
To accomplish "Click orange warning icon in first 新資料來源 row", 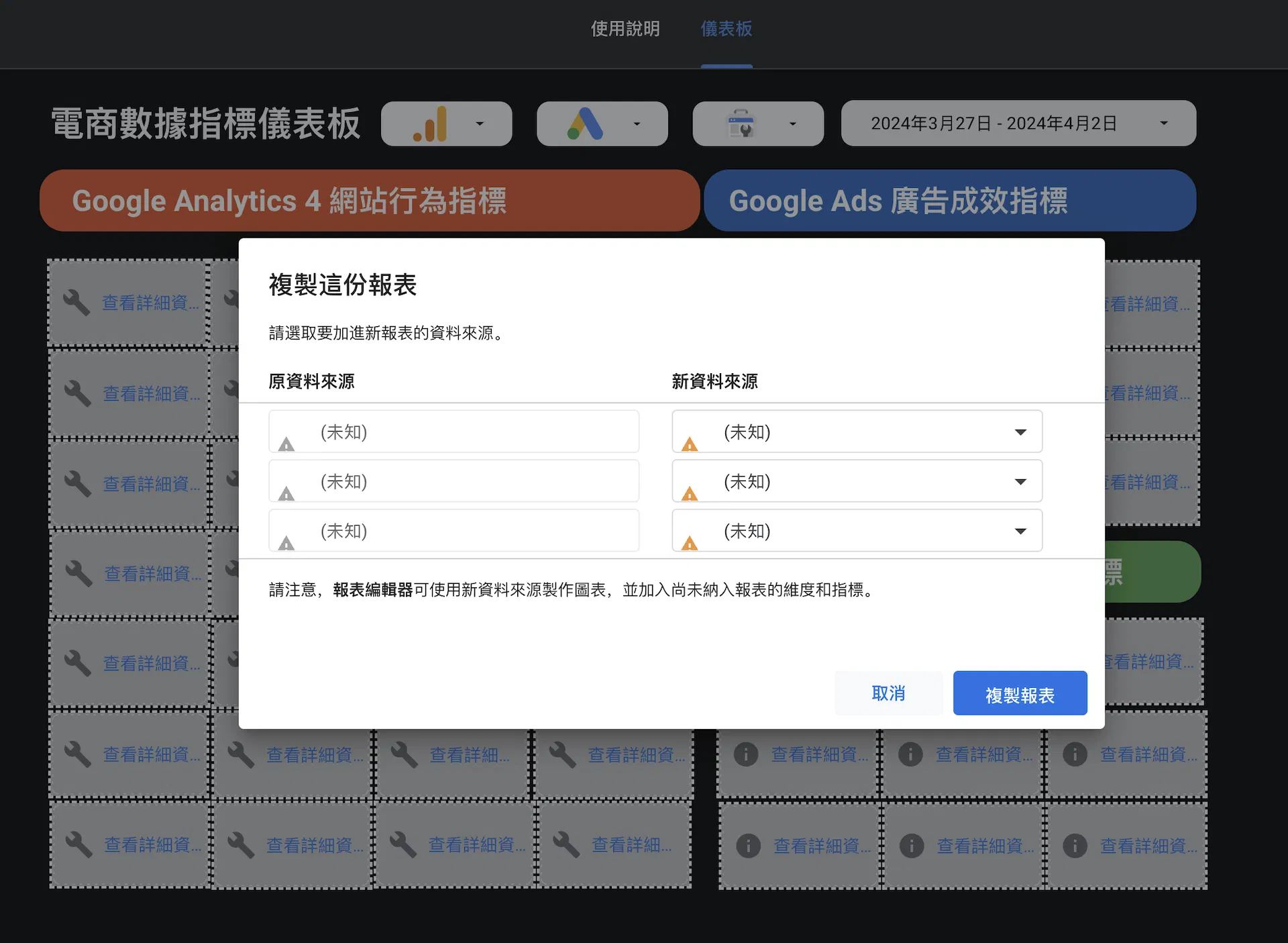I will tap(690, 444).
